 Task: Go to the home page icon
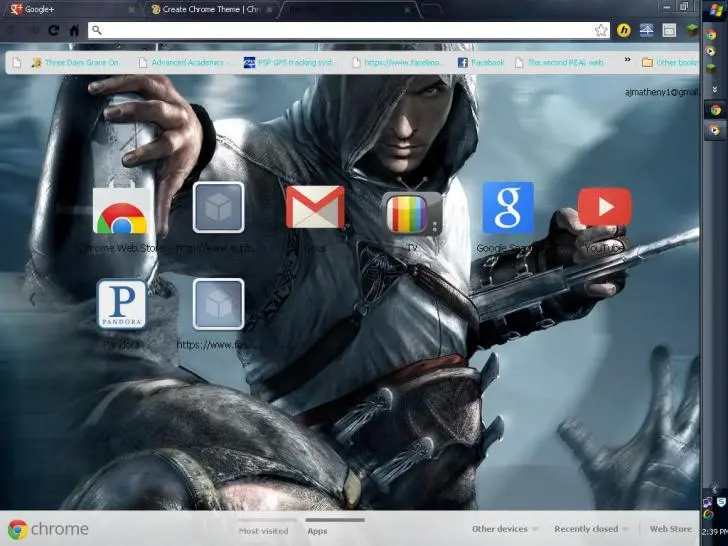[x=74, y=30]
